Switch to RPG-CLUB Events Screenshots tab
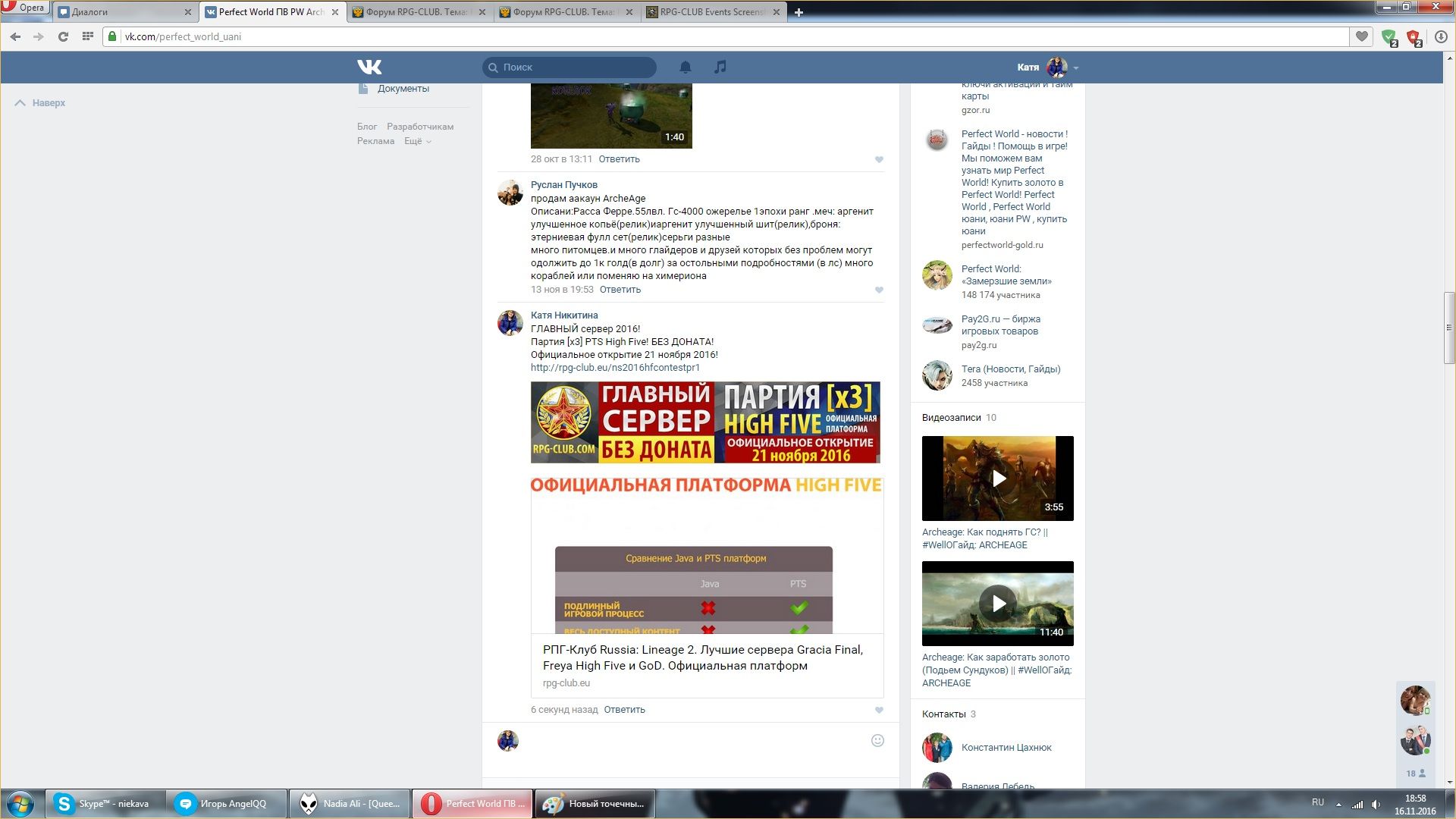This screenshot has height=819, width=1456. pyautogui.click(x=714, y=11)
